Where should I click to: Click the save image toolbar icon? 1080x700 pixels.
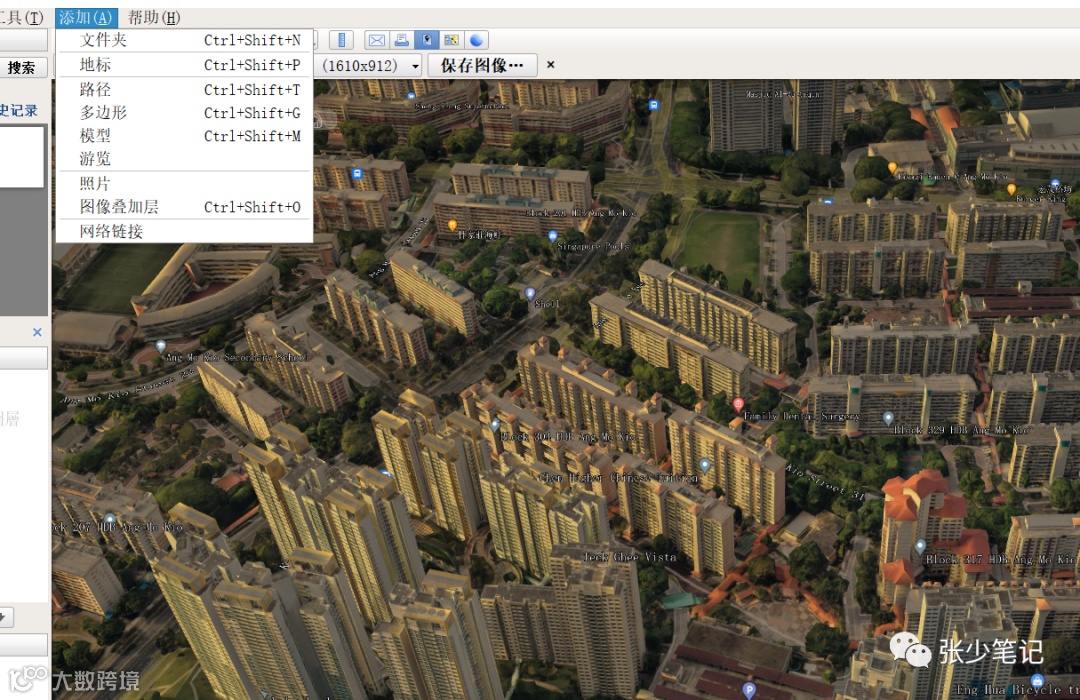point(426,40)
